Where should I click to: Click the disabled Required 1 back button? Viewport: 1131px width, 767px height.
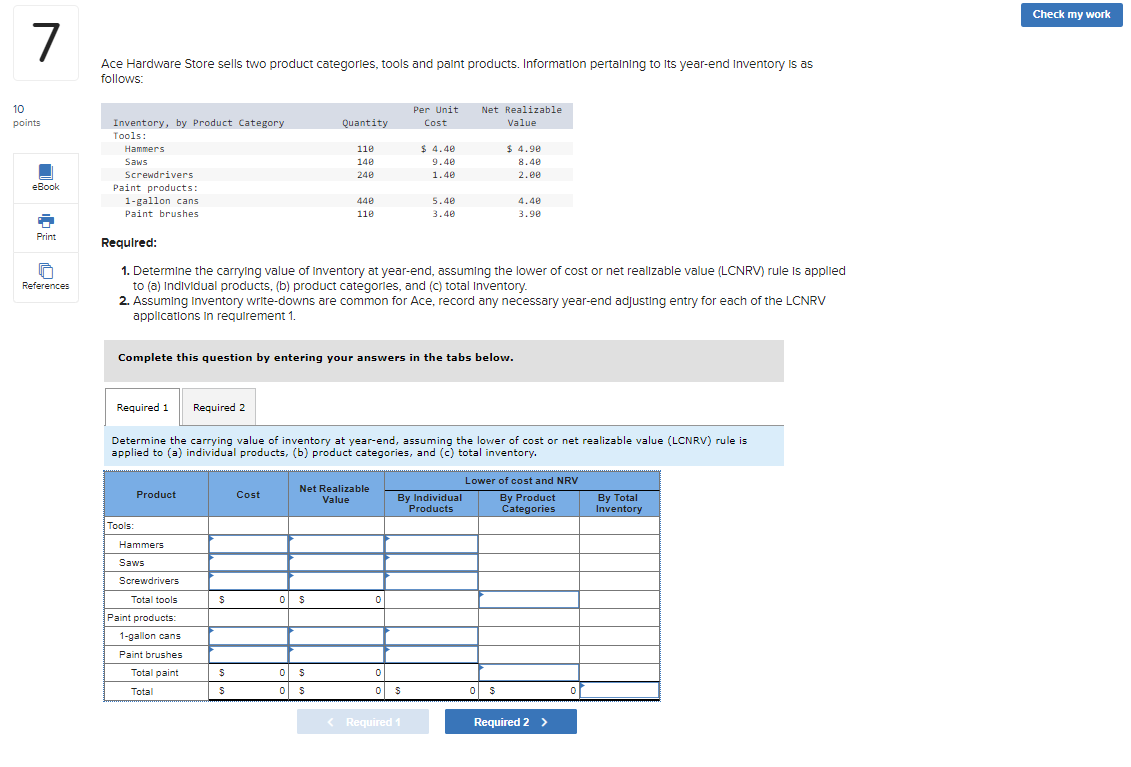tap(363, 722)
